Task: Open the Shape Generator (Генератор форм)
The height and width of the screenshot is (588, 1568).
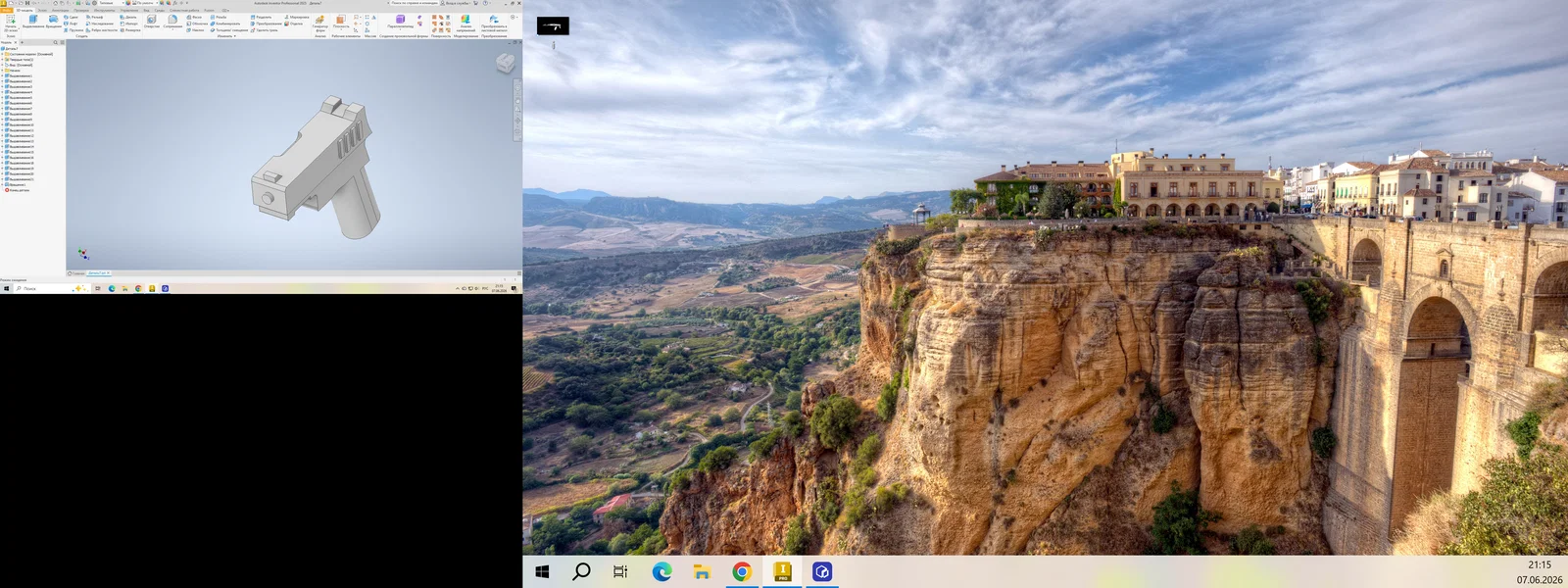Action: tap(320, 24)
